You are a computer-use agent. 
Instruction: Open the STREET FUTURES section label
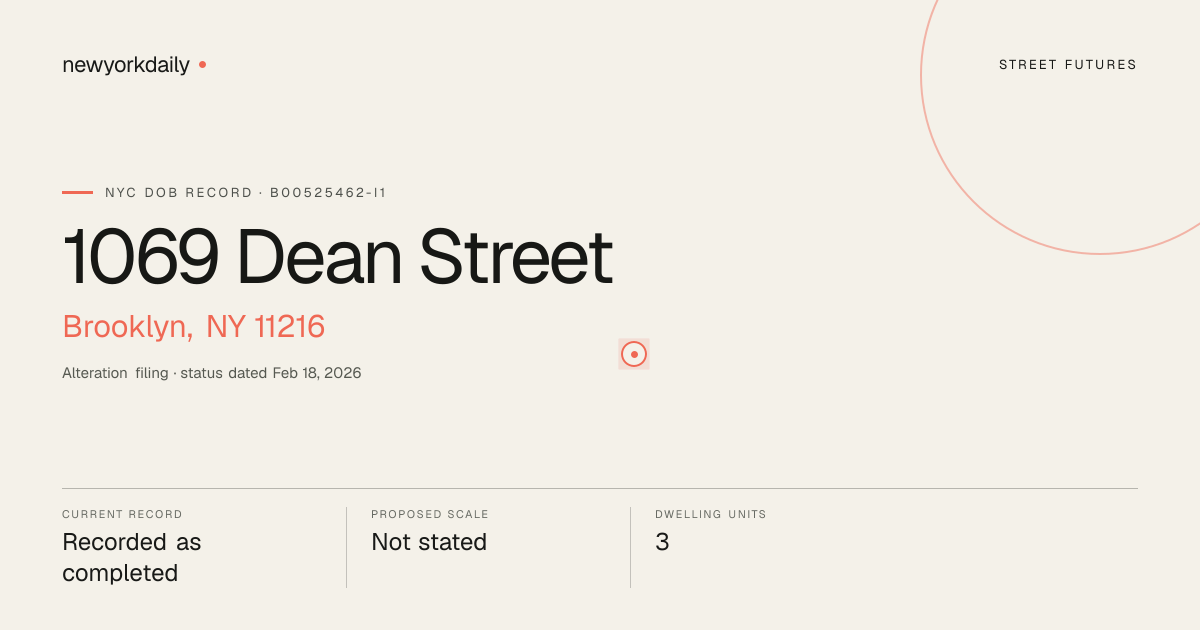point(1068,65)
